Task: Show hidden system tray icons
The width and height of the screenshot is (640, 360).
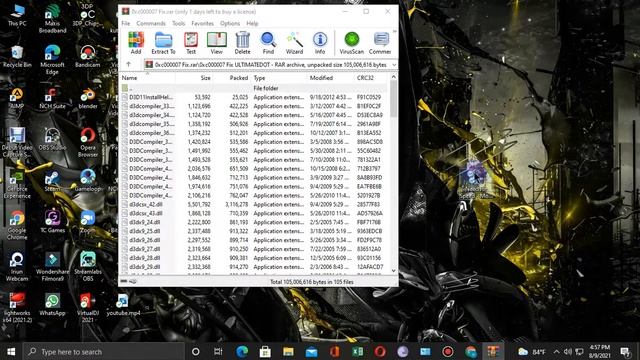Action: coord(556,351)
